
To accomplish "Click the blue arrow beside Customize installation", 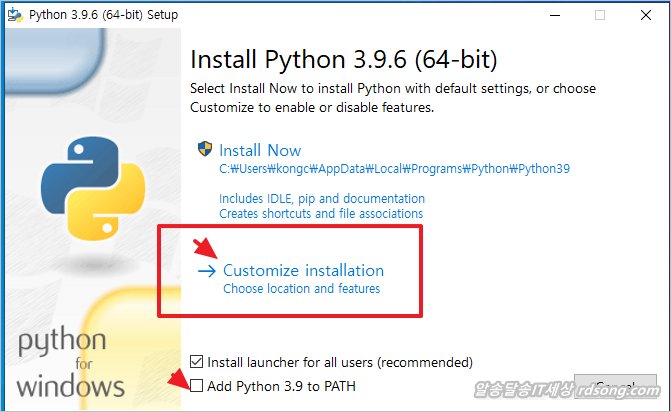I will pos(208,271).
